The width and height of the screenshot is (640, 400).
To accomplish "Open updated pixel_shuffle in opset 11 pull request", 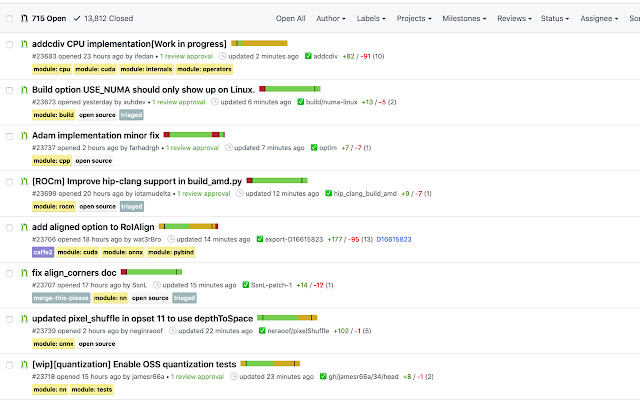I will [x=142, y=318].
